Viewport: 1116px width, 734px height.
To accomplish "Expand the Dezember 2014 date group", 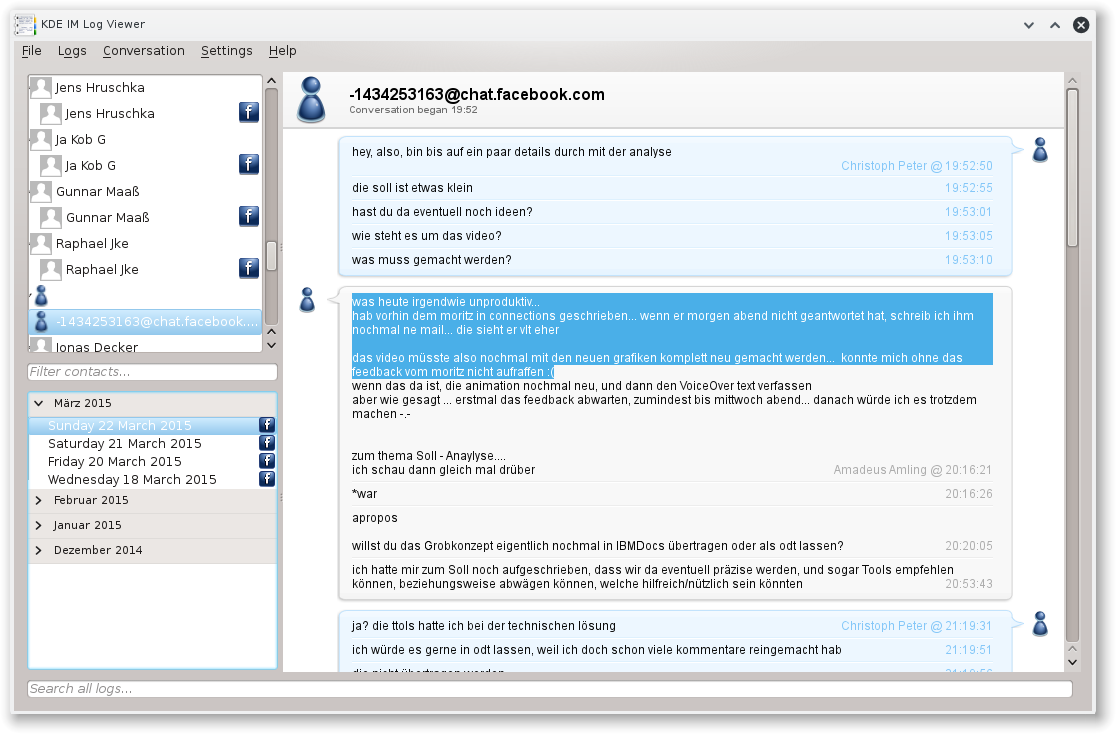I will tap(38, 550).
